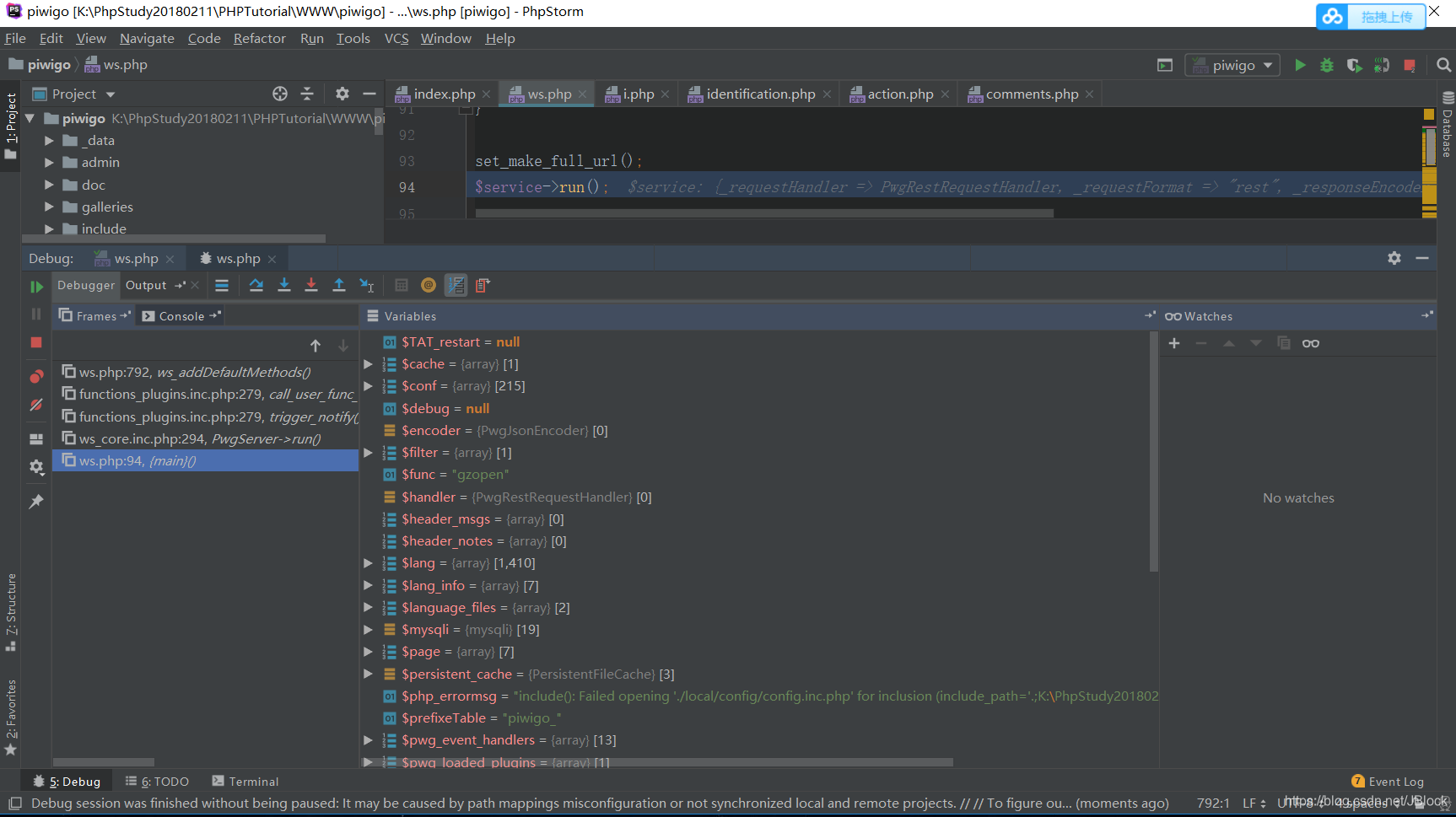Open the VCS menu
Image resolution: width=1456 pixels, height=817 pixels.
(x=396, y=39)
